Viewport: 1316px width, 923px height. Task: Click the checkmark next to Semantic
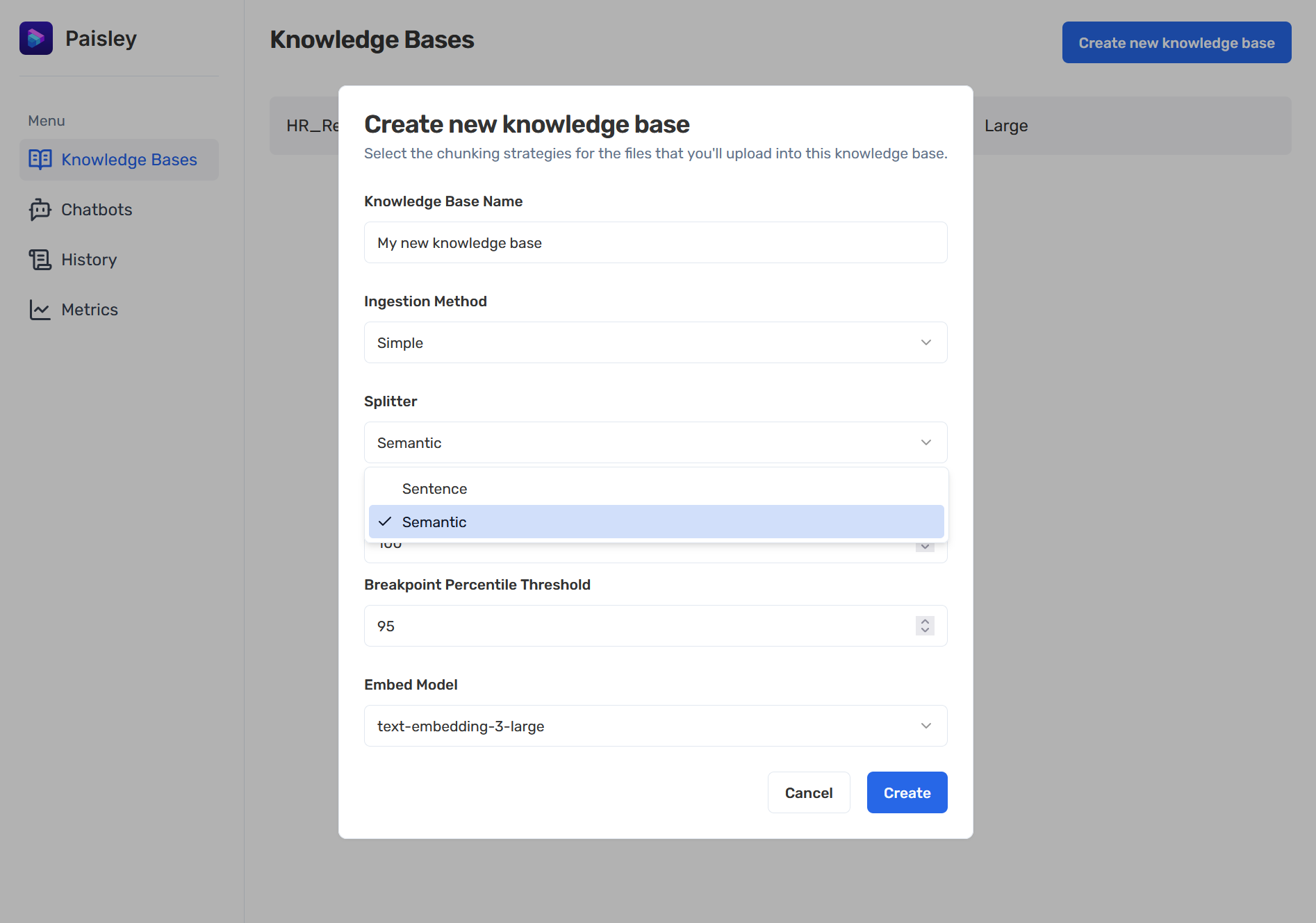click(x=385, y=522)
